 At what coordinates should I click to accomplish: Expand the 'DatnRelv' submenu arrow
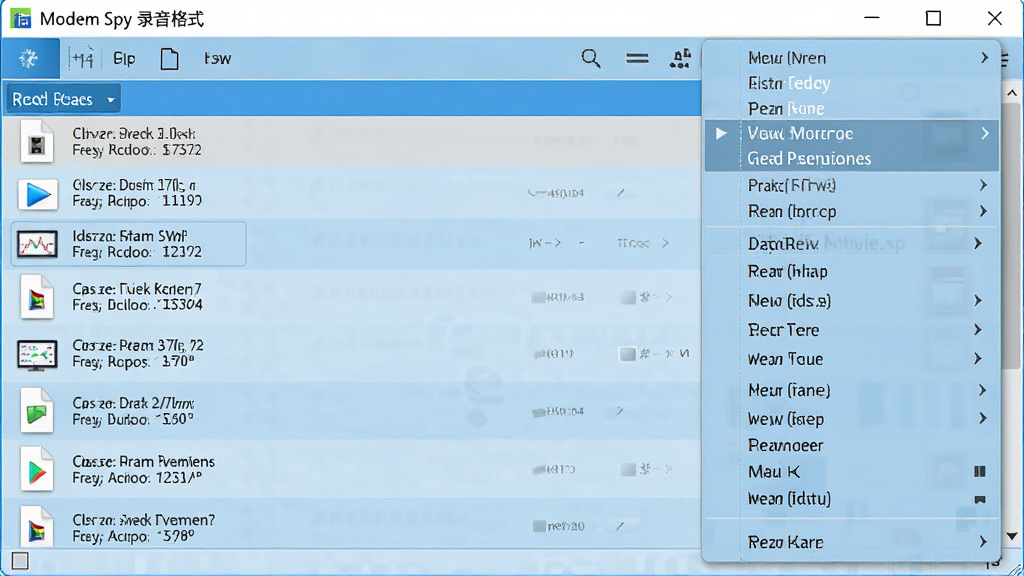click(x=978, y=244)
